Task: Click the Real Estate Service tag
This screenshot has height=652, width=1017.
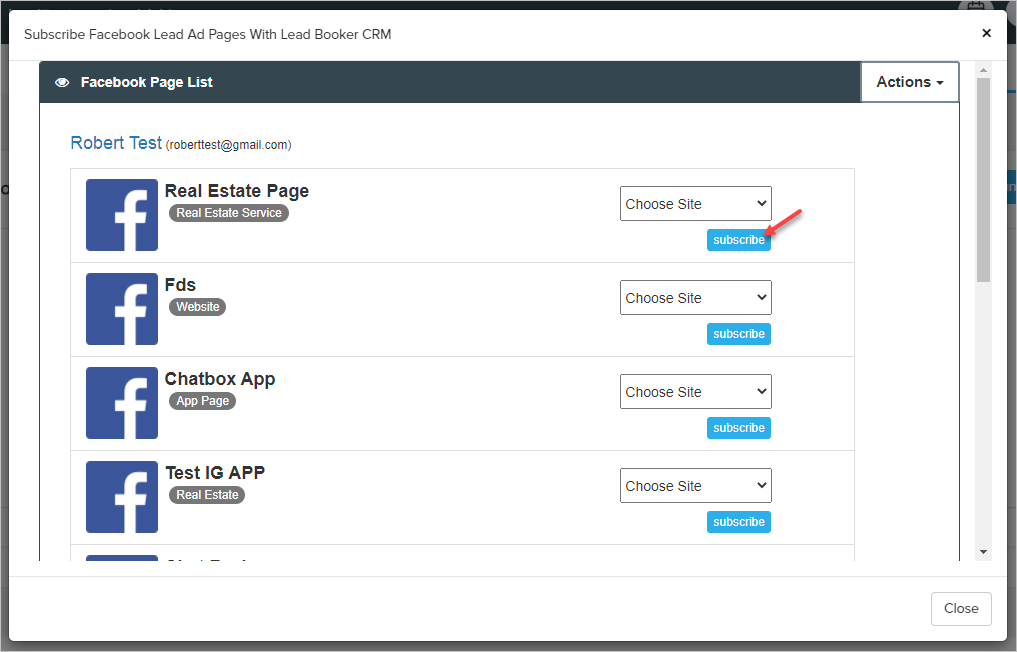Action: click(229, 213)
